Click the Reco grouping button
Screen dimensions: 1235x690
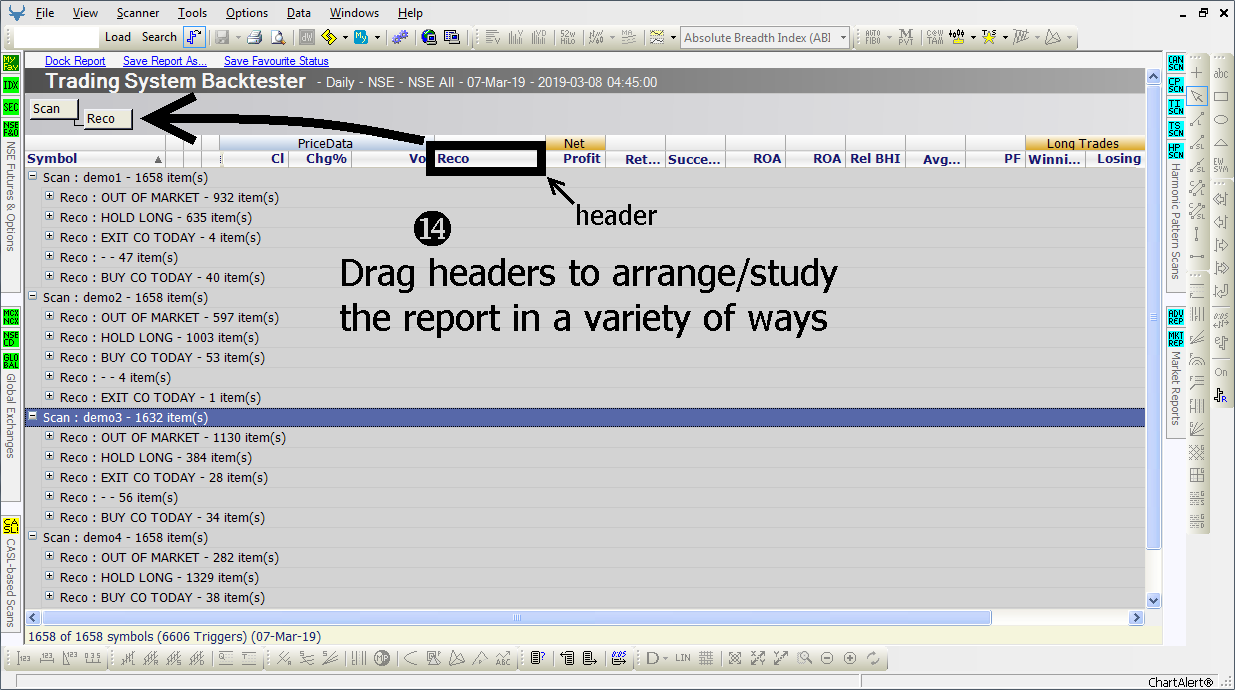click(108, 118)
